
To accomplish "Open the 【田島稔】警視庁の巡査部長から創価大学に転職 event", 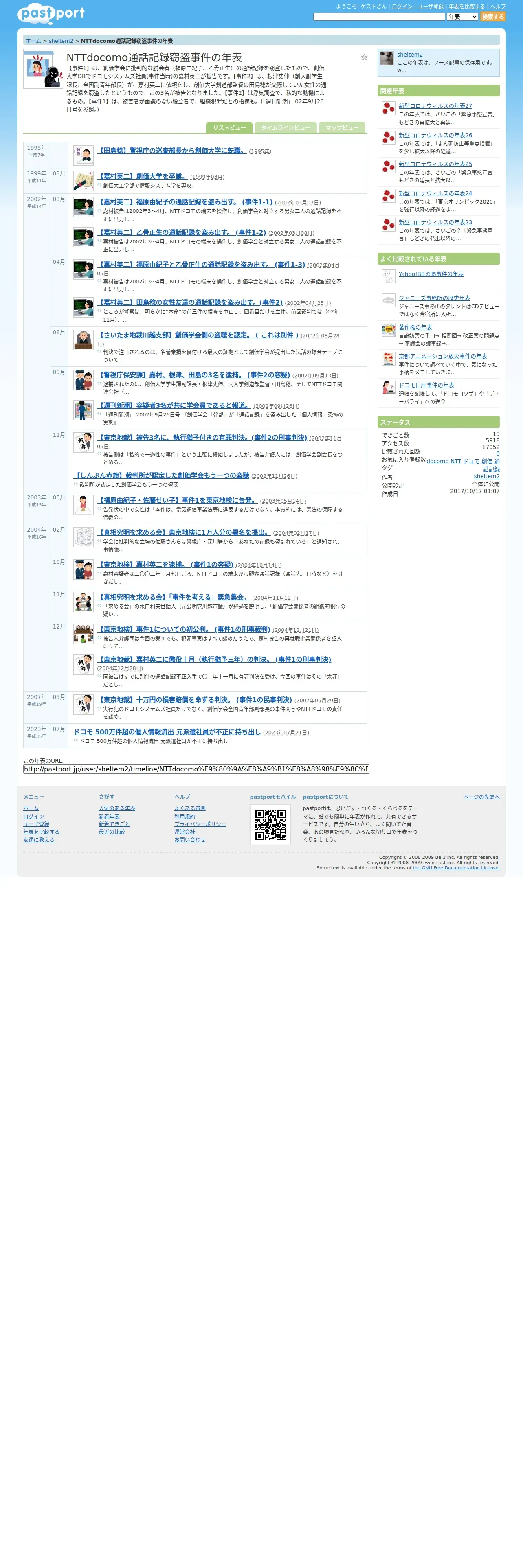I will pyautogui.click(x=172, y=150).
